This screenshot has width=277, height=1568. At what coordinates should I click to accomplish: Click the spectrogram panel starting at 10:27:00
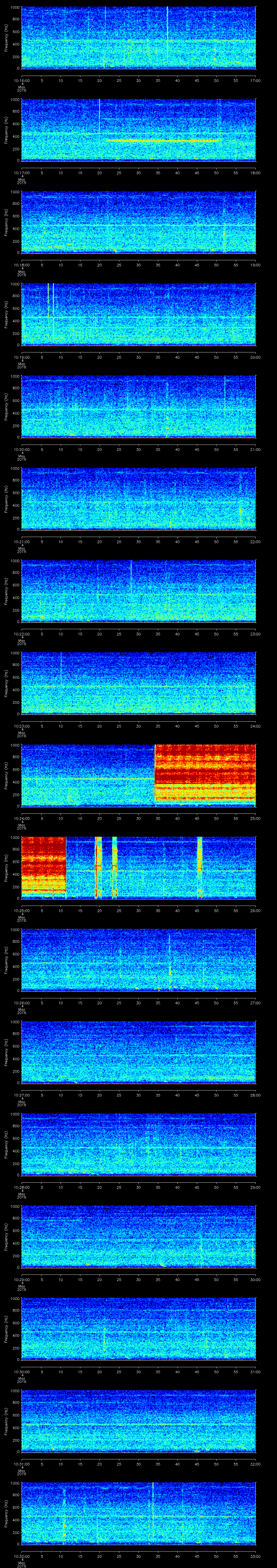(139, 1052)
